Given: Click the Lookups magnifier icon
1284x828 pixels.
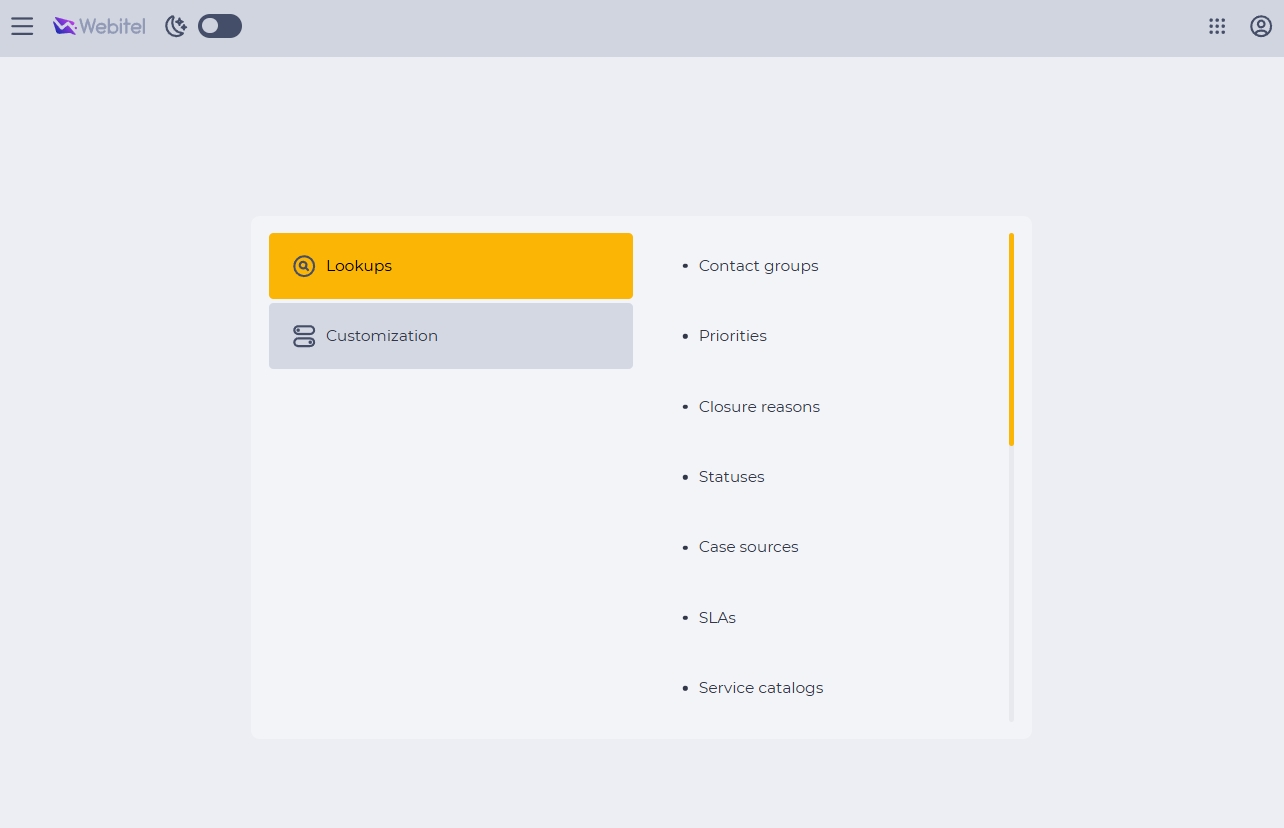Looking at the screenshot, I should pyautogui.click(x=304, y=266).
